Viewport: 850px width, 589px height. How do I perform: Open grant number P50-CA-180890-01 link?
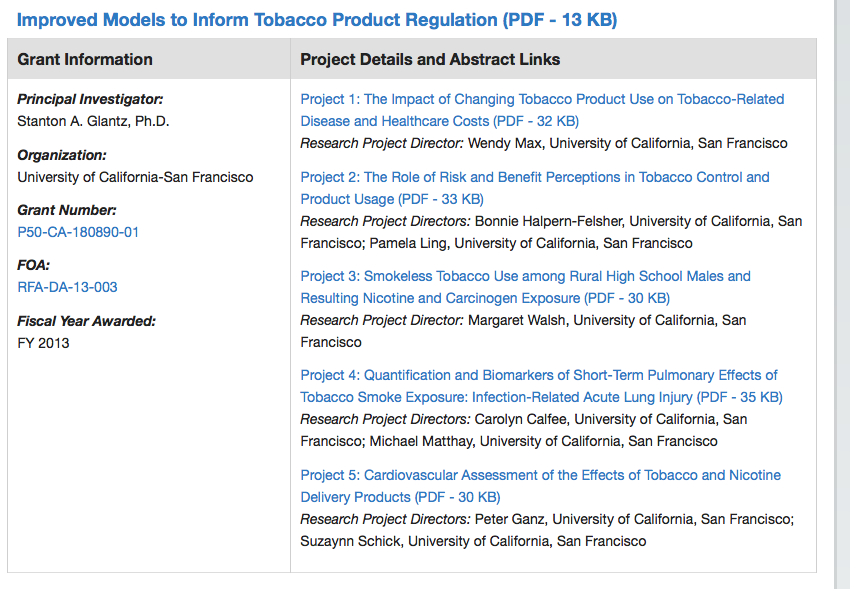click(x=78, y=232)
